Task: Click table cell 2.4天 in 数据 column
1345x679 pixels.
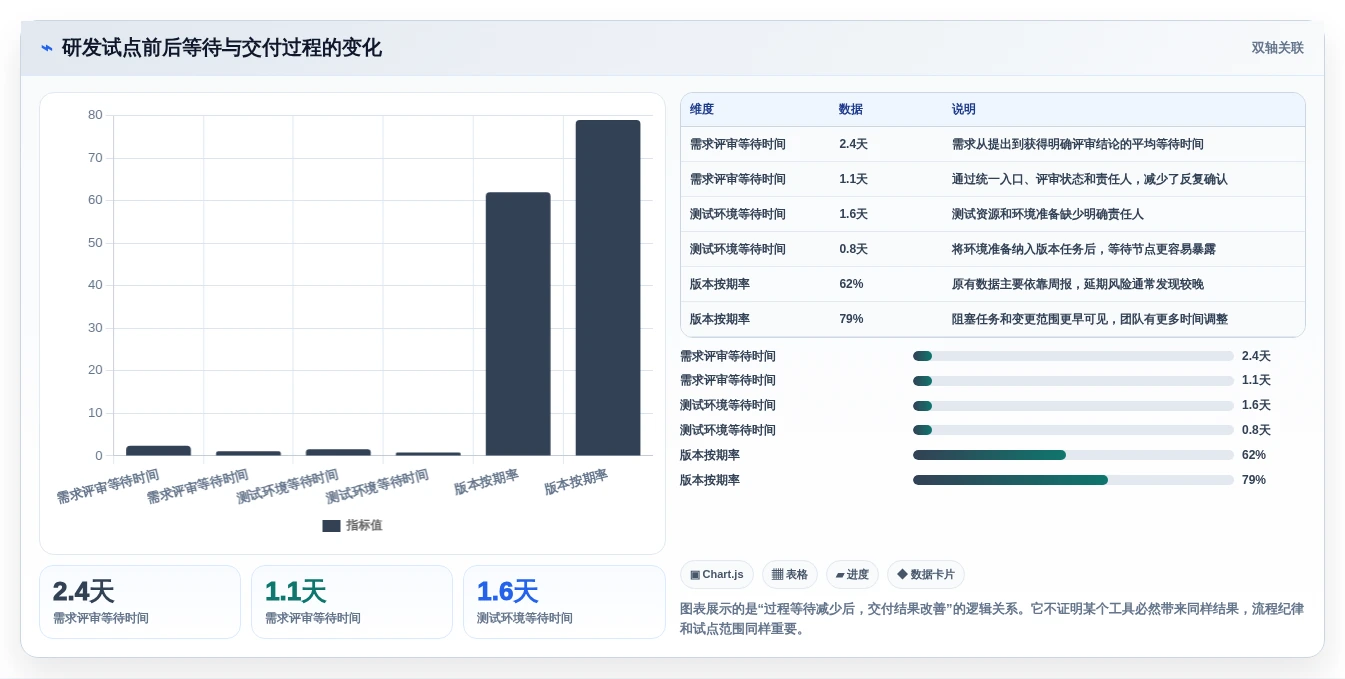Action: (x=853, y=144)
